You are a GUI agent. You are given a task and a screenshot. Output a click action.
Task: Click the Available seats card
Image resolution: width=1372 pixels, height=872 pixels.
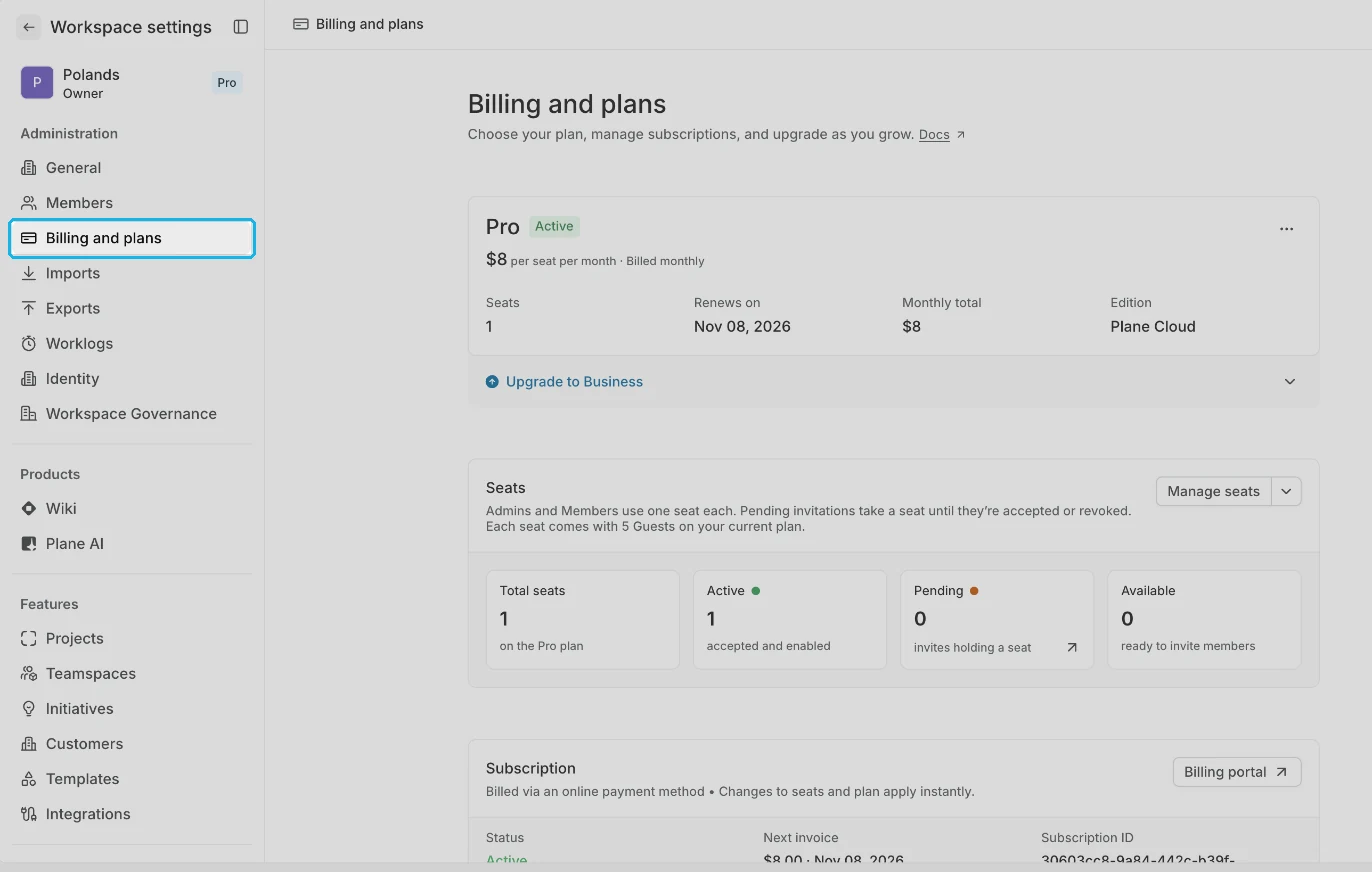coord(1204,620)
